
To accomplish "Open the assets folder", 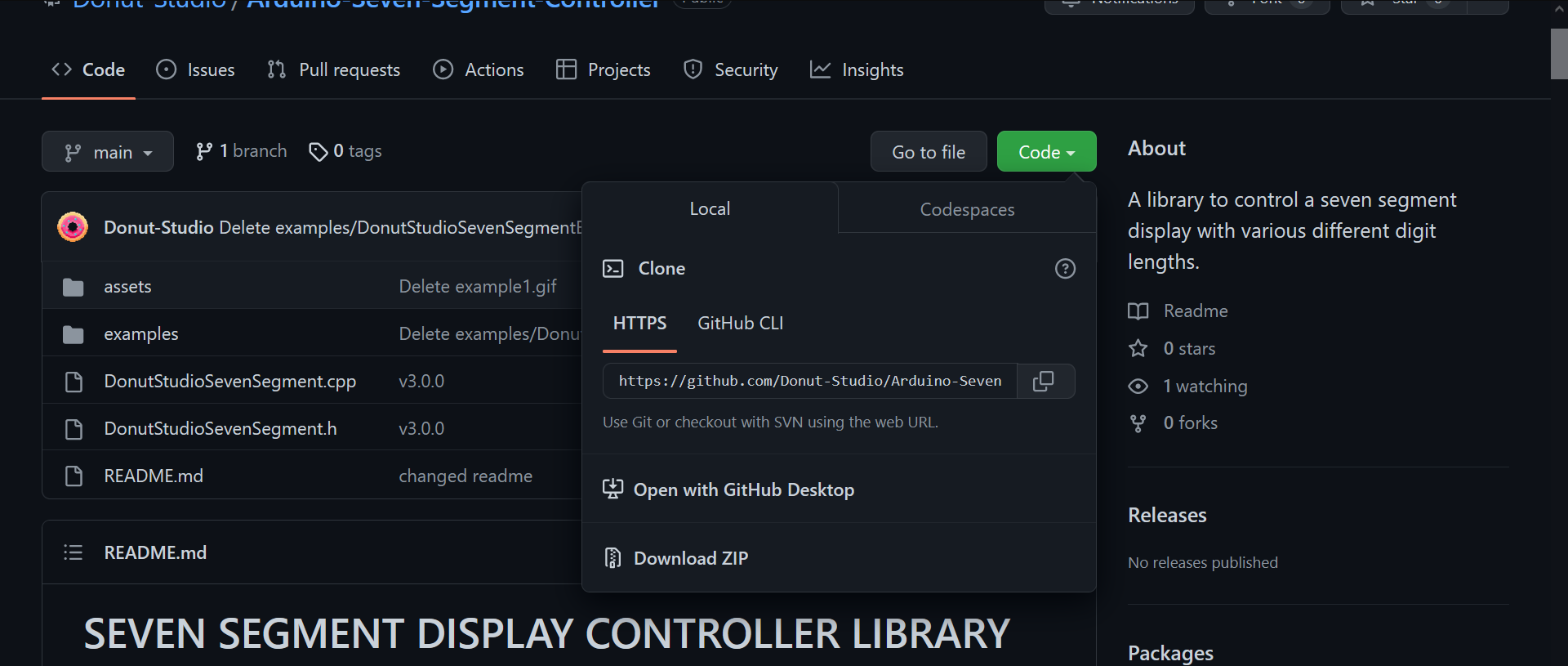I will click(127, 287).
